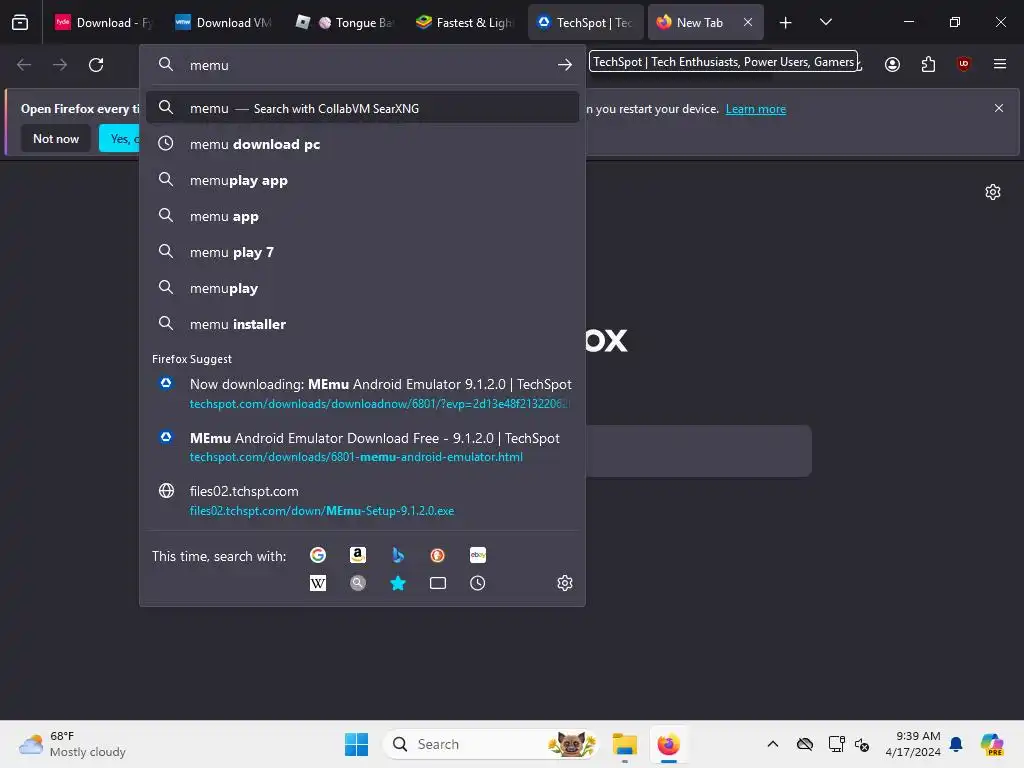Choose suggestion memu play 7
The width and height of the screenshot is (1024, 768).
pos(362,252)
